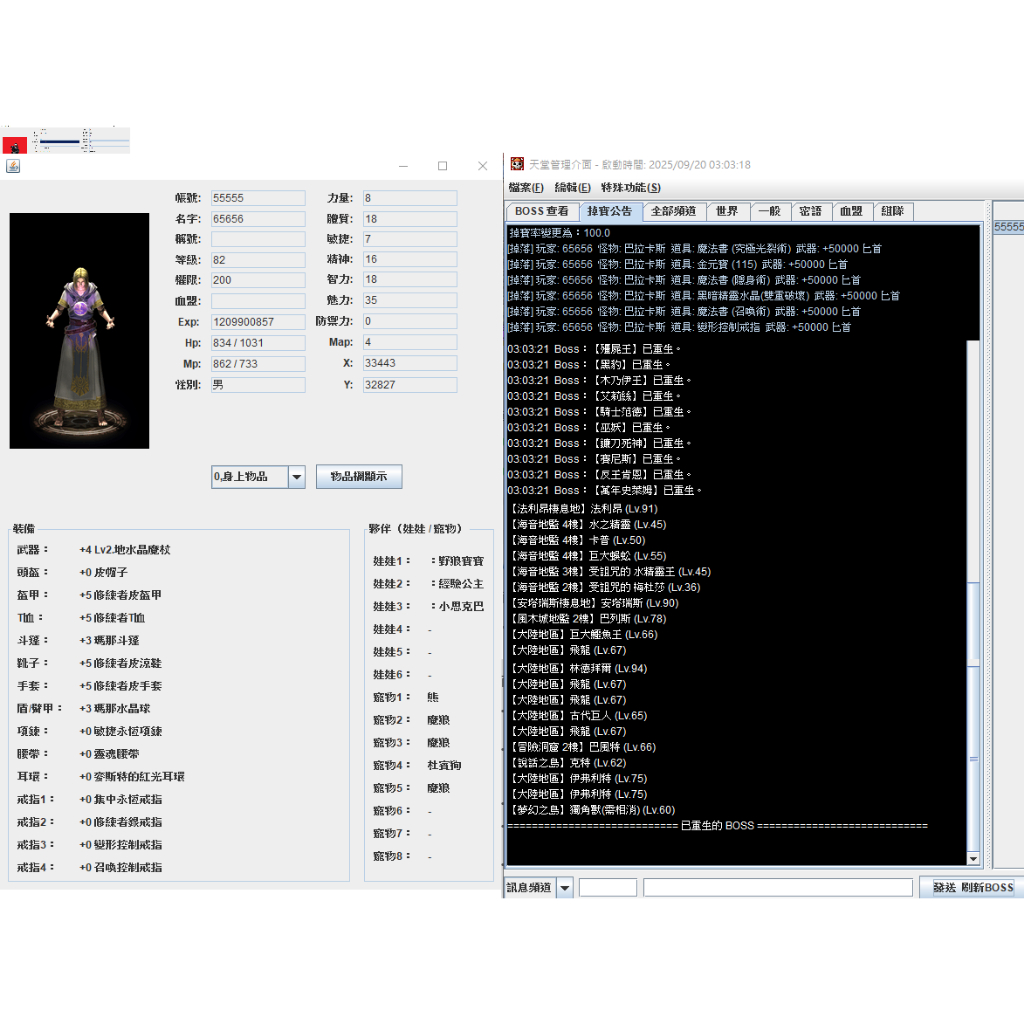Image resolution: width=1024 pixels, height=1024 pixels.
Task: Switch to the 全部頻道 tab
Action: [x=673, y=212]
